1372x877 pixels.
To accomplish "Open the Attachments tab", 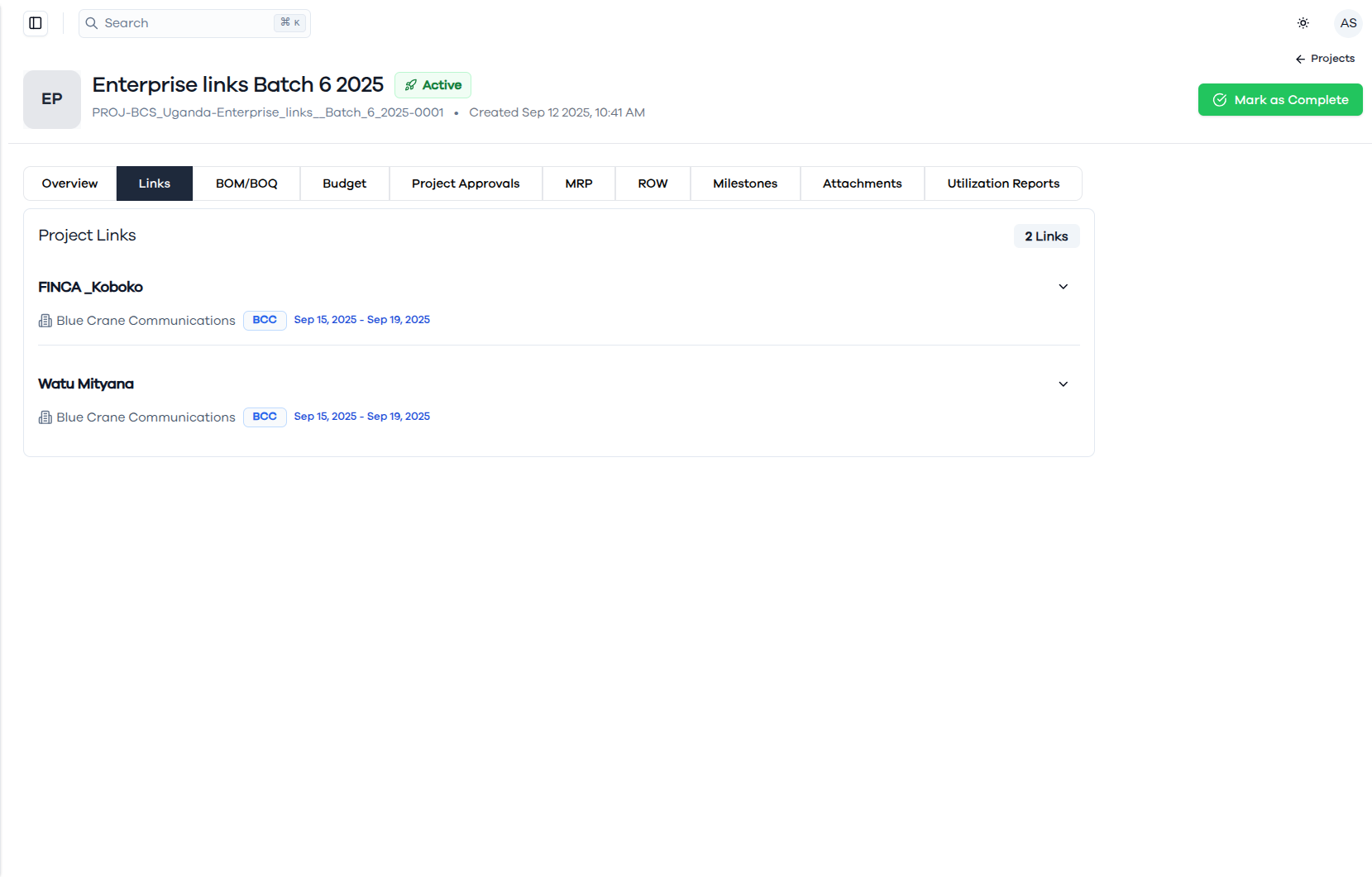I will pos(863,184).
